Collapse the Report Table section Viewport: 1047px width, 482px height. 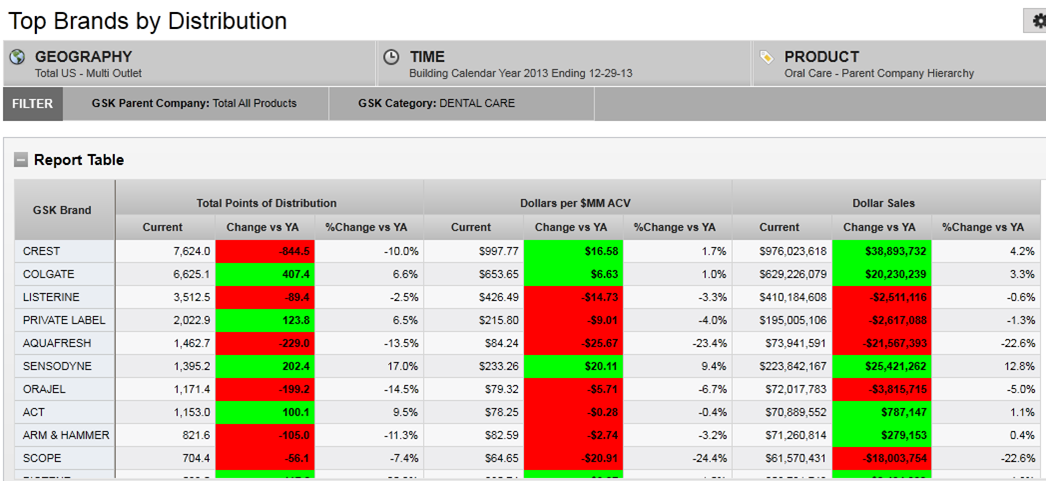click(x=20, y=160)
